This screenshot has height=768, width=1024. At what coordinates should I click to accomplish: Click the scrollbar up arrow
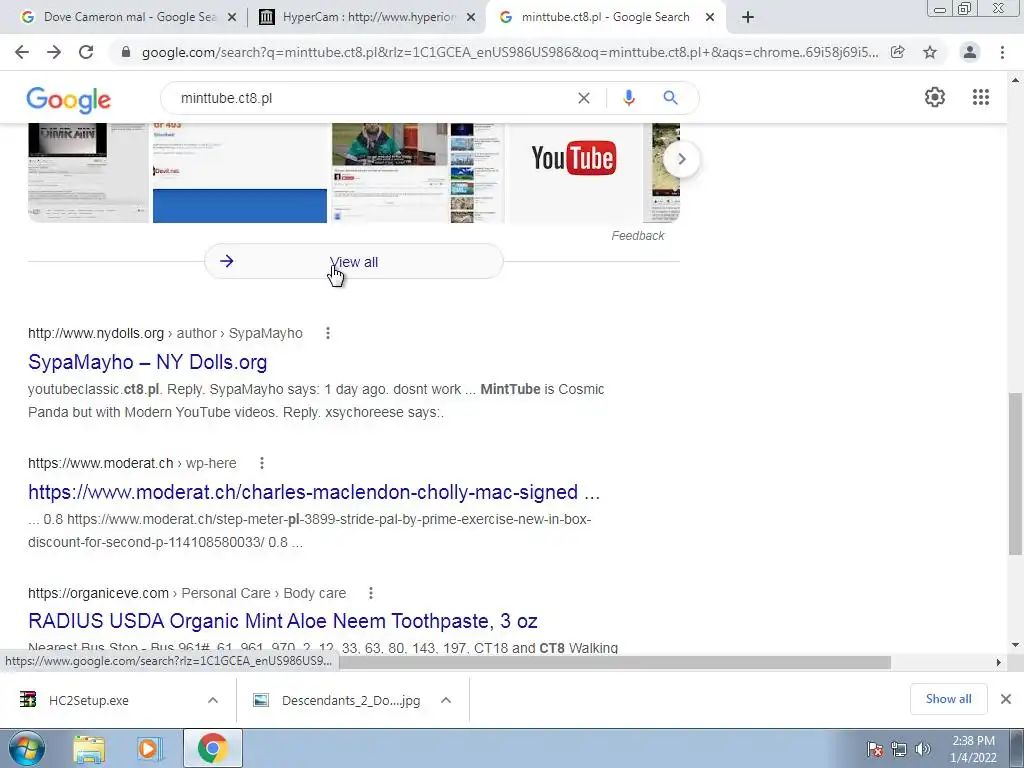click(x=1016, y=80)
